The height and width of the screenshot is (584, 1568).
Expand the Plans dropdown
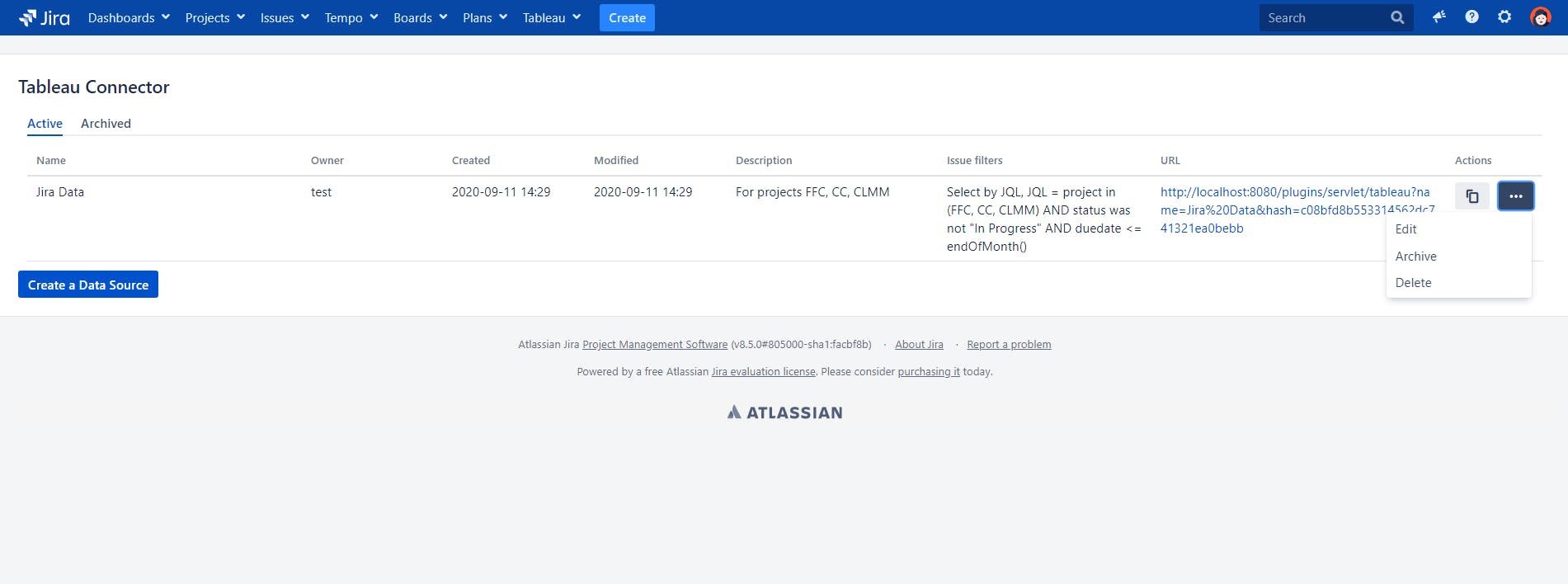[x=485, y=17]
